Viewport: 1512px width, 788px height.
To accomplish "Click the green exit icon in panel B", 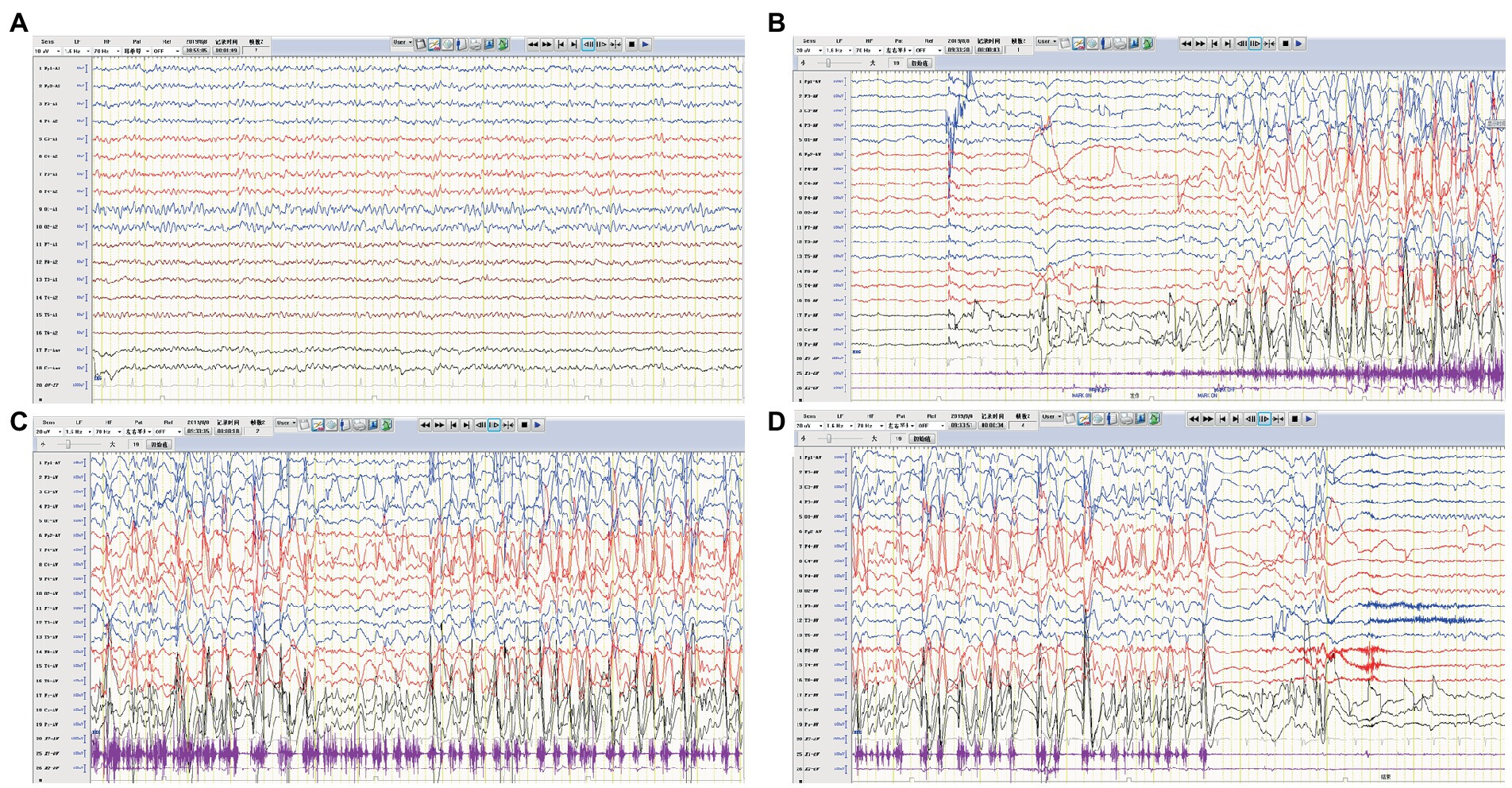I will pos(1147,44).
